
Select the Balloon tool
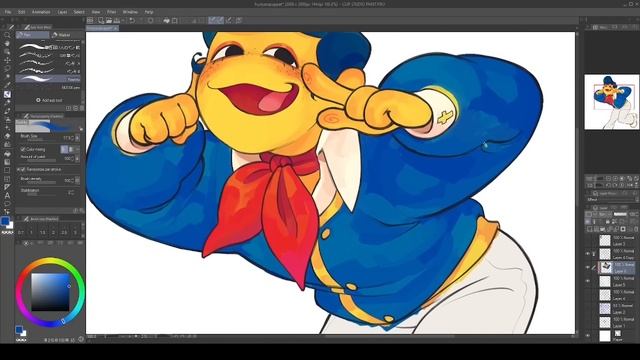point(7,204)
